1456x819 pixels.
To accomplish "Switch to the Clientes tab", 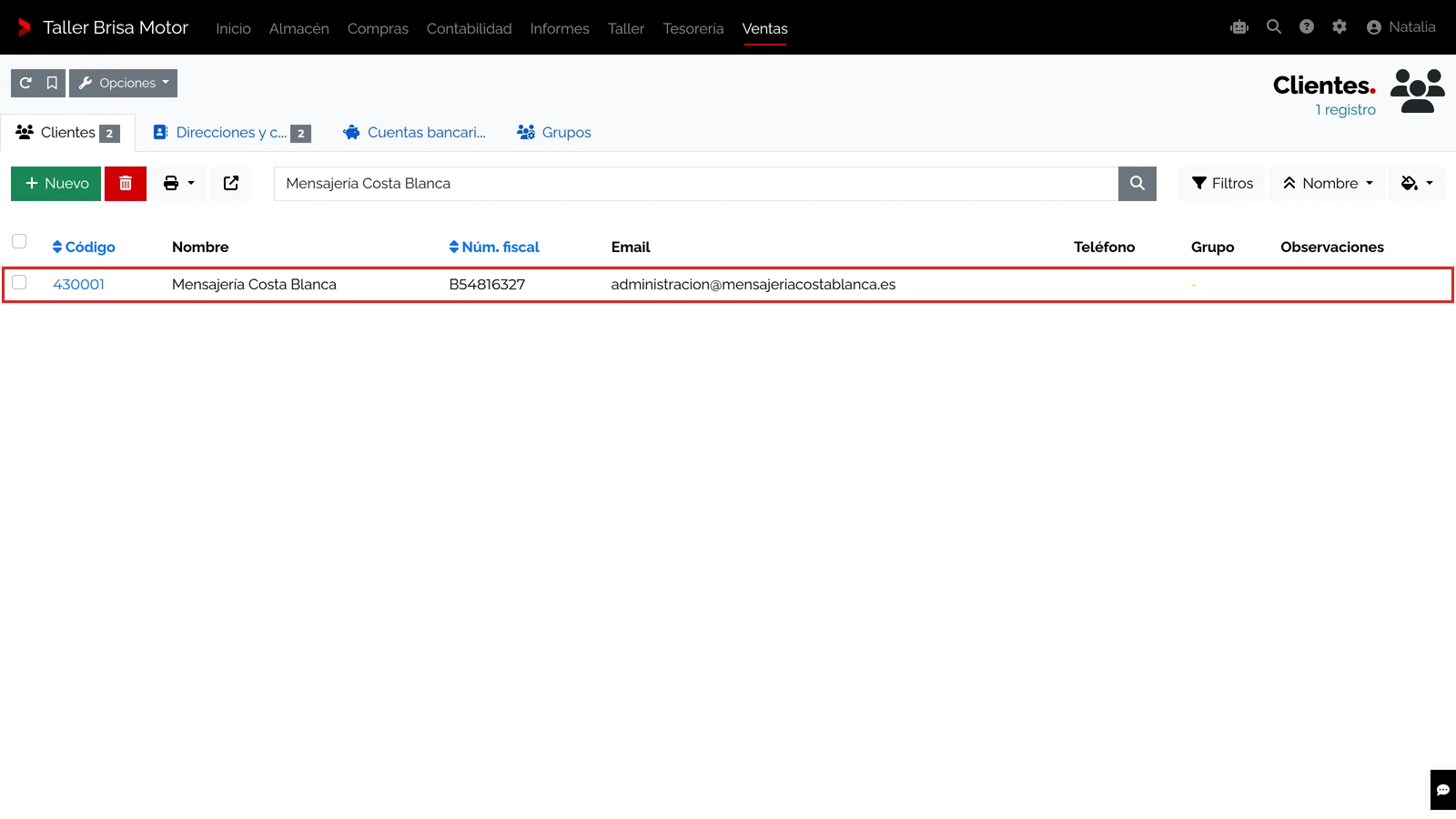I will (x=68, y=133).
